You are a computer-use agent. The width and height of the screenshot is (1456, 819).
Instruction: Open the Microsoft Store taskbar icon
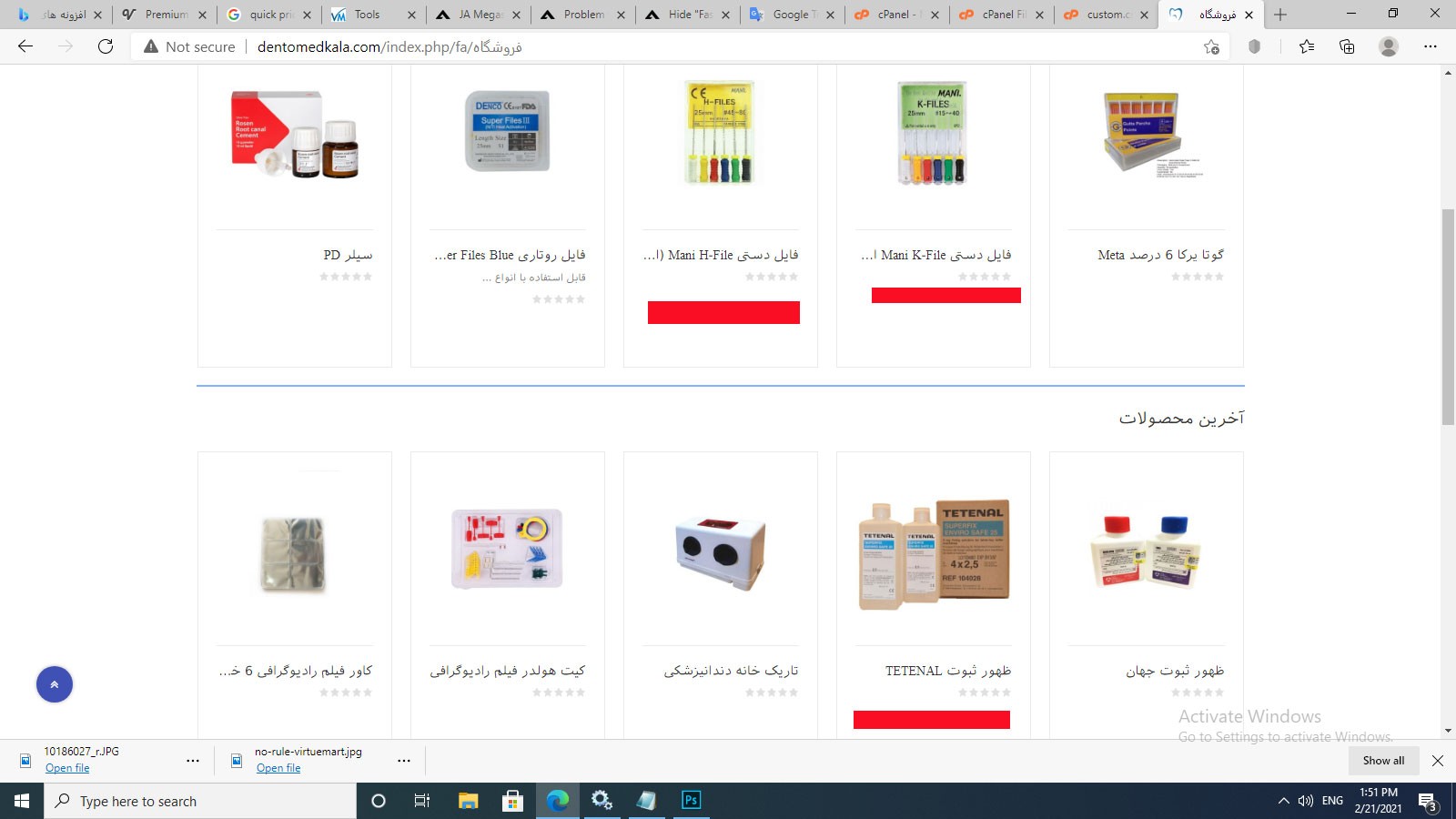pos(512,801)
